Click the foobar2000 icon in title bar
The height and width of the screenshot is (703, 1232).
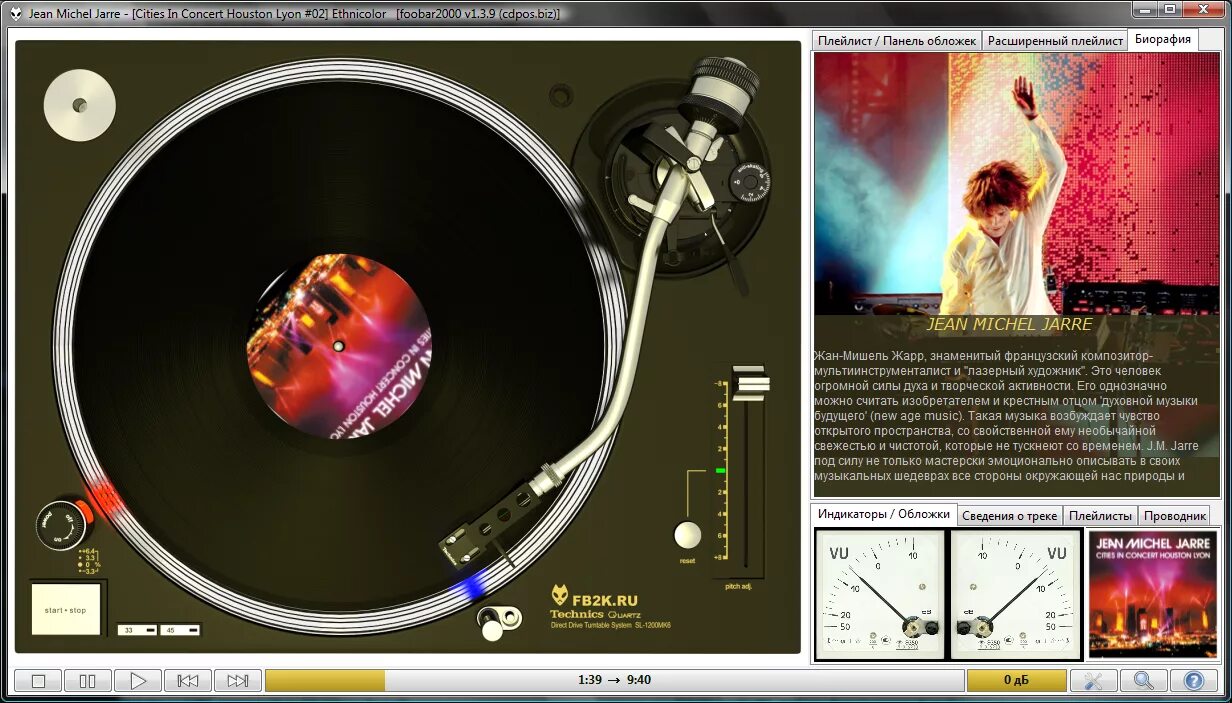click(16, 13)
